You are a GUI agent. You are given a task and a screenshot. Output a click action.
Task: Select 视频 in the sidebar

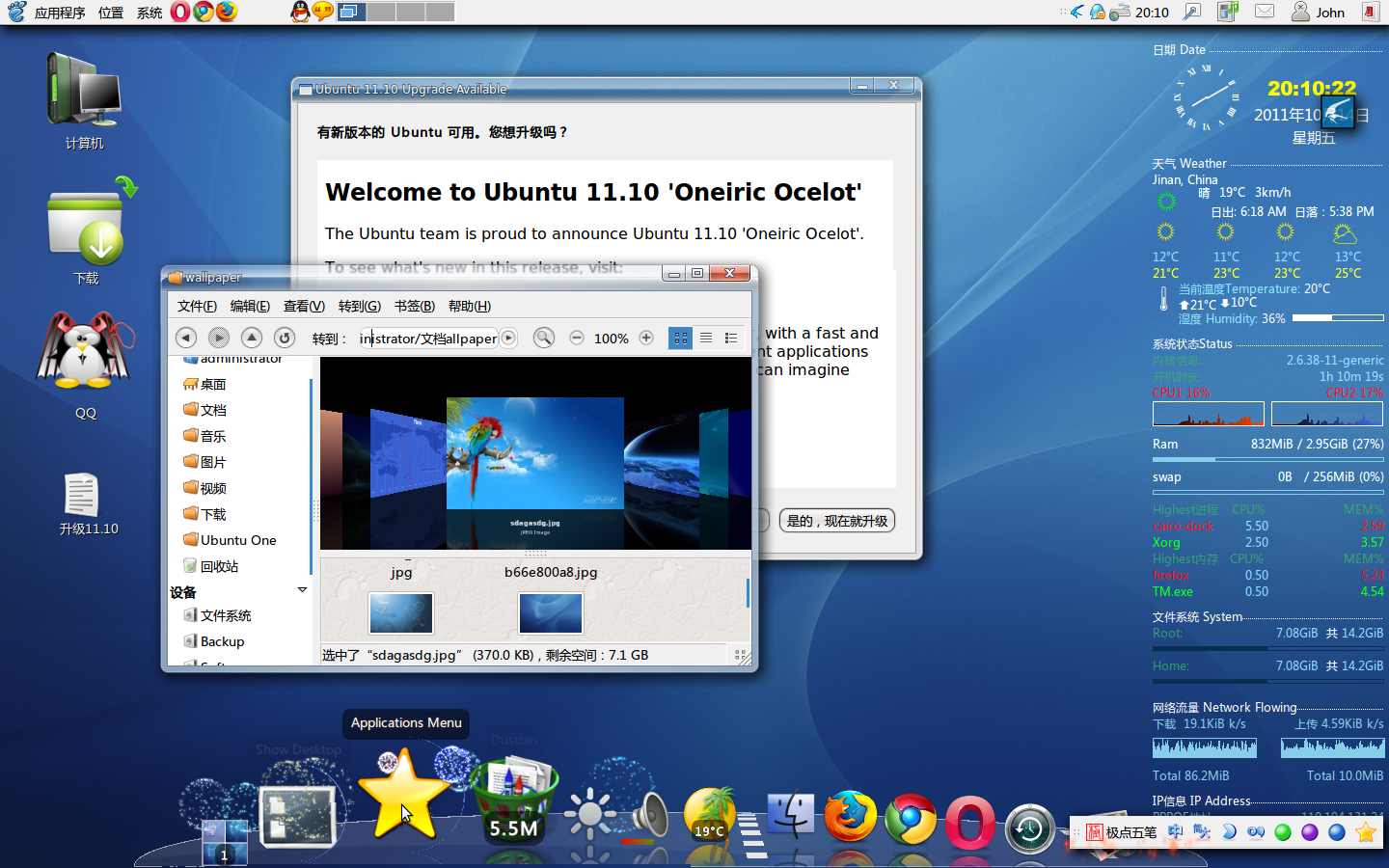204,488
